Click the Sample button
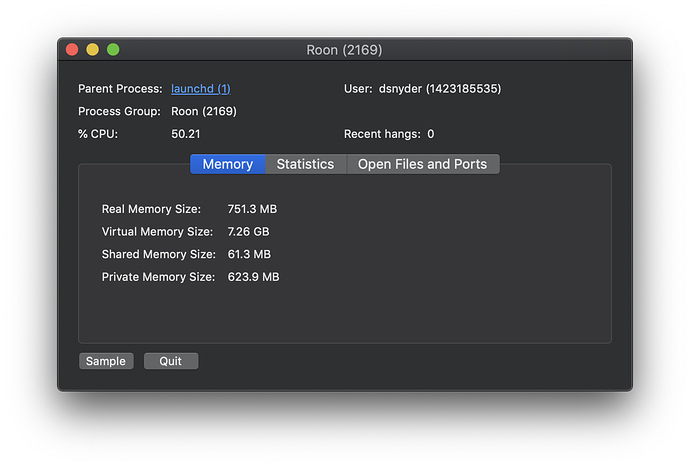The width and height of the screenshot is (690, 467). pyautogui.click(x=106, y=361)
